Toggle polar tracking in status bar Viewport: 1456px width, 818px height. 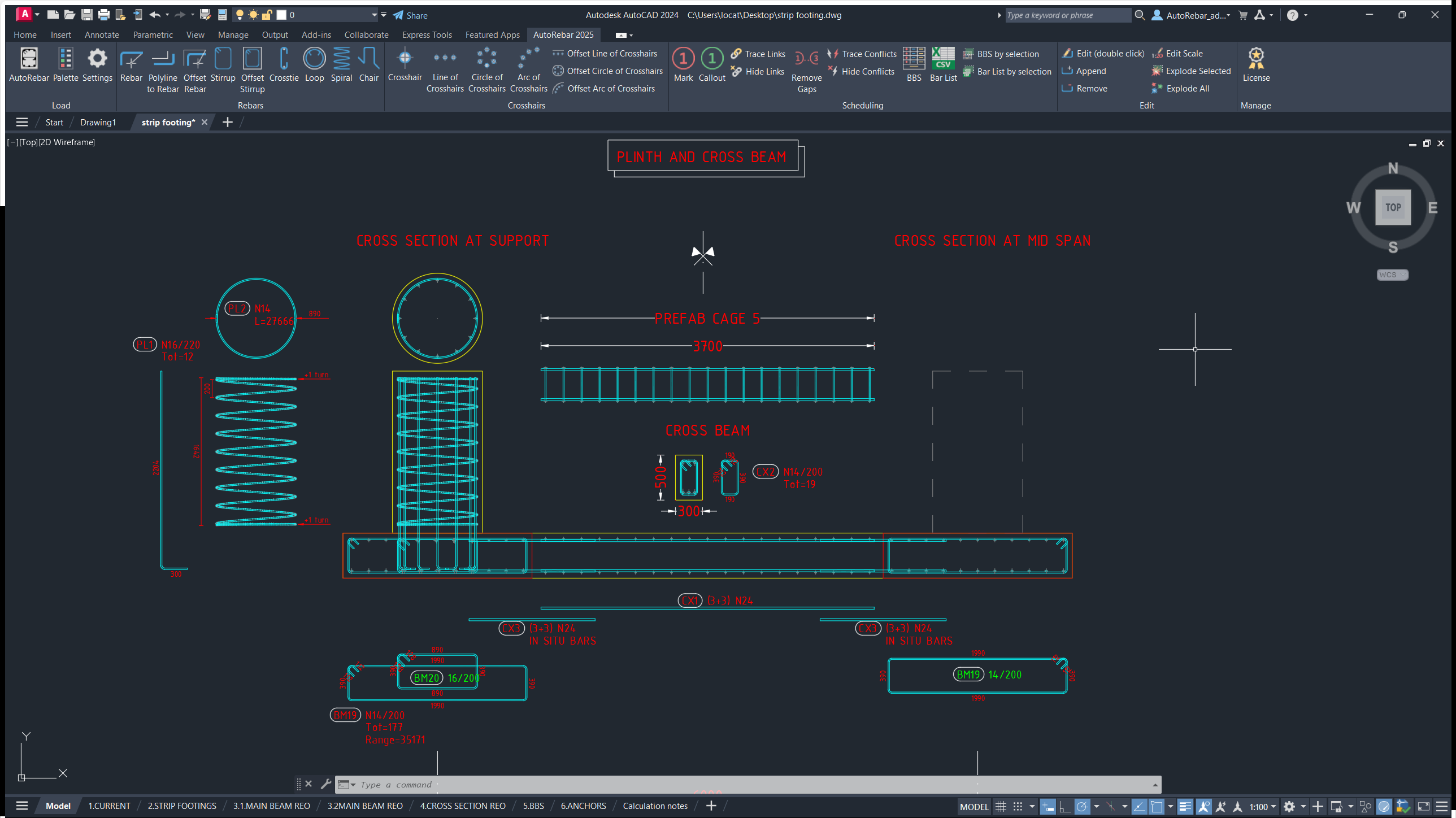coord(1082,806)
